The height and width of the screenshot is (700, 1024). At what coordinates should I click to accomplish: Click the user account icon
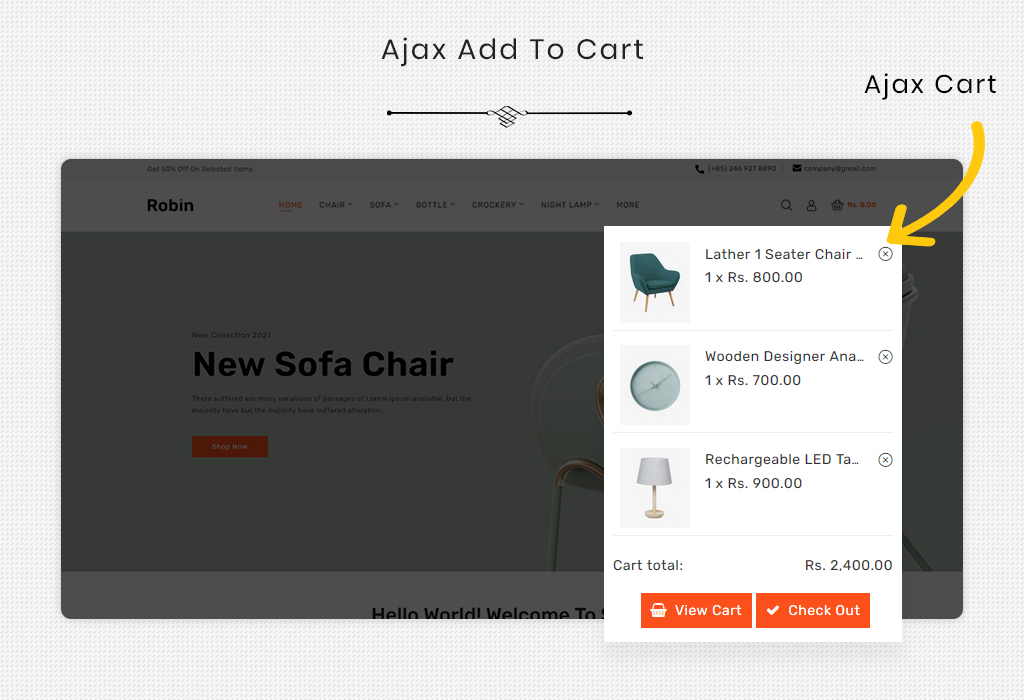coord(811,205)
